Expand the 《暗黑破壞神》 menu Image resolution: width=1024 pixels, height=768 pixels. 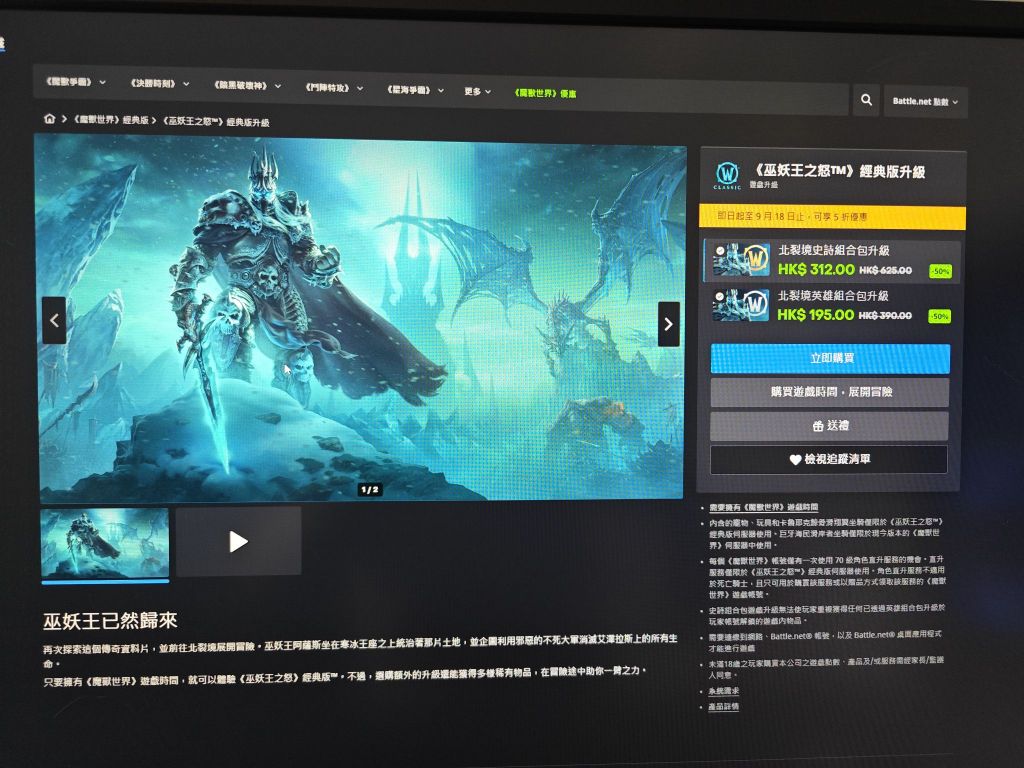247,86
